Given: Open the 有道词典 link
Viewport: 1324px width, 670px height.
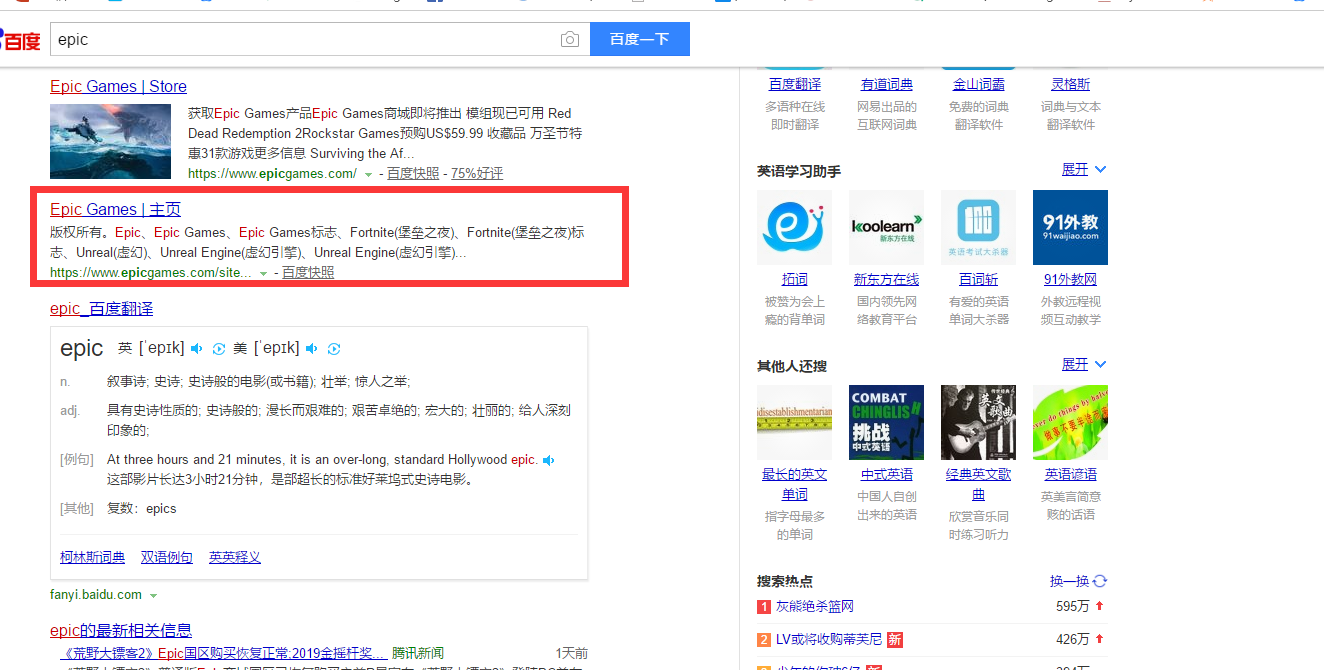Looking at the screenshot, I should [x=887, y=85].
